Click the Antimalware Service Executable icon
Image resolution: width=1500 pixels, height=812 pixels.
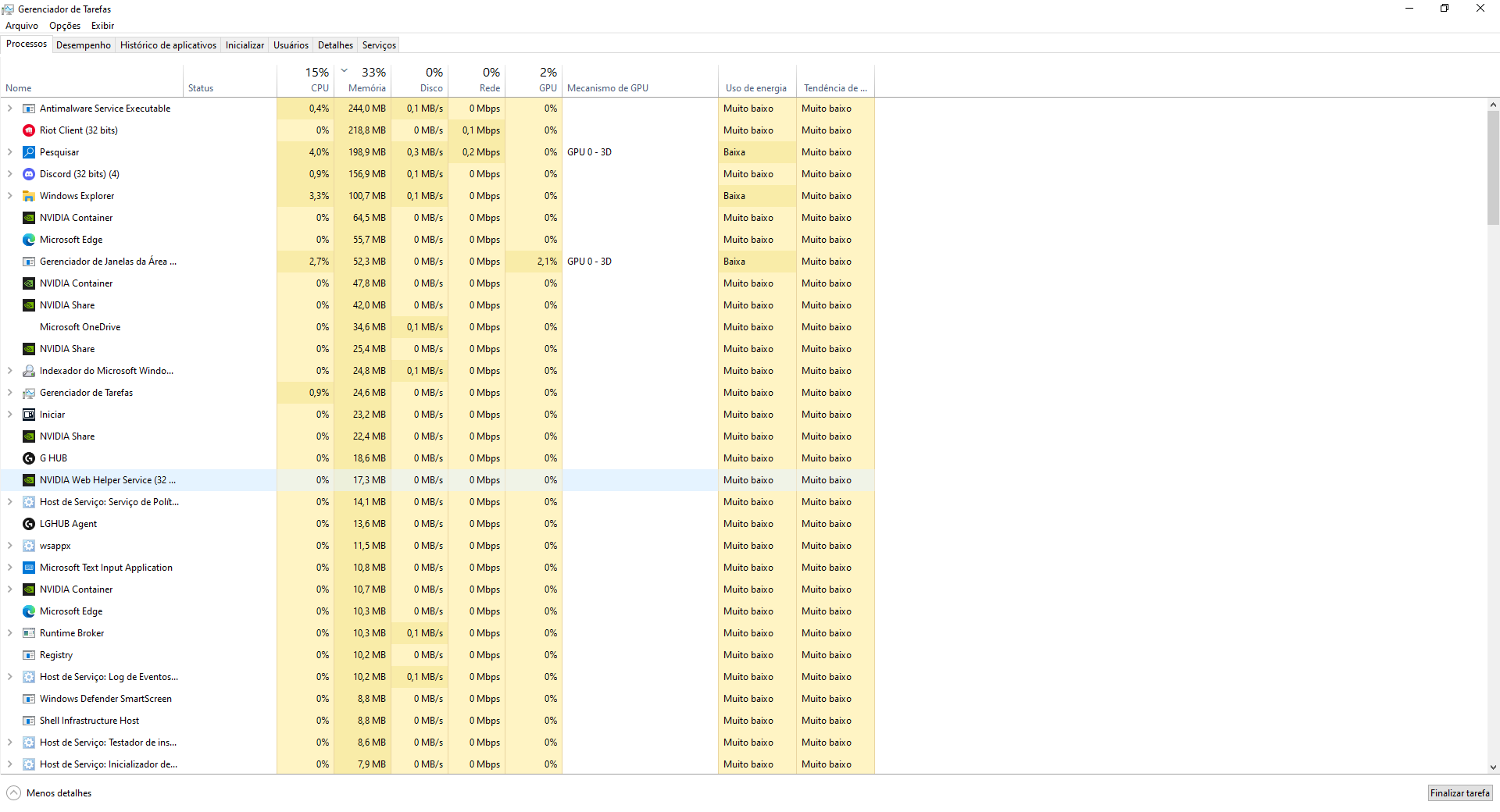pyautogui.click(x=29, y=109)
